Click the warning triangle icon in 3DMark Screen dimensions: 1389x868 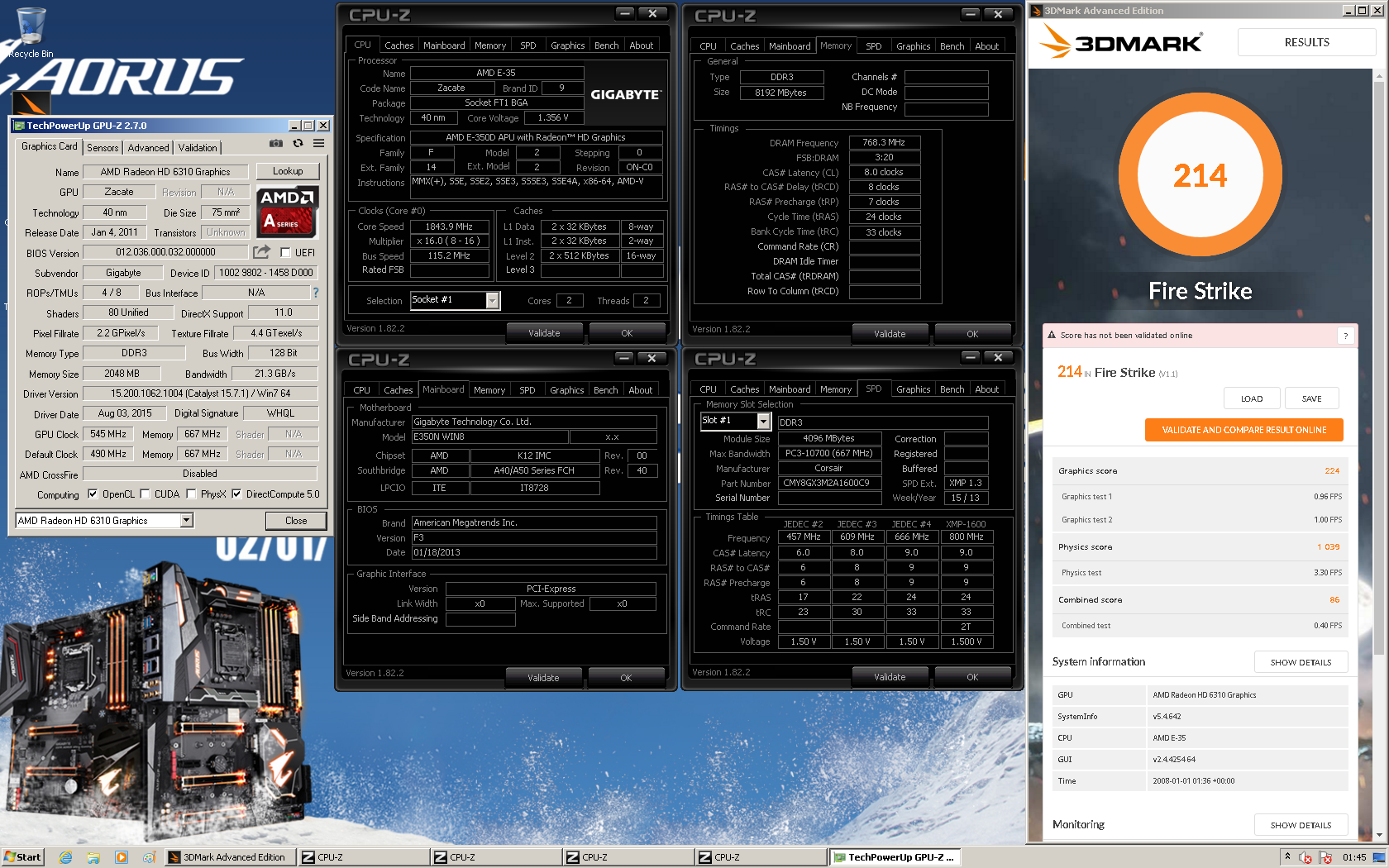point(1052,336)
